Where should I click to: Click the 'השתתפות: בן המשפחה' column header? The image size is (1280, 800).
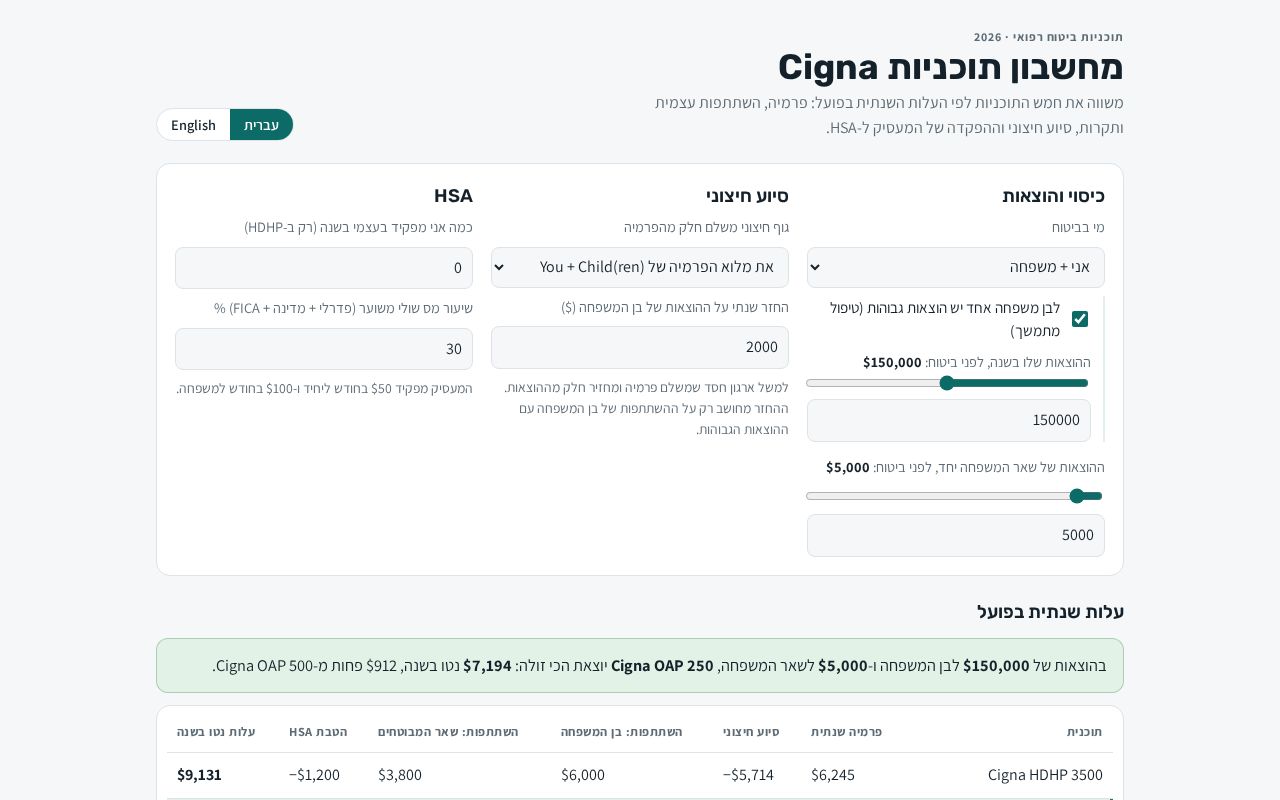pyautogui.click(x=621, y=732)
